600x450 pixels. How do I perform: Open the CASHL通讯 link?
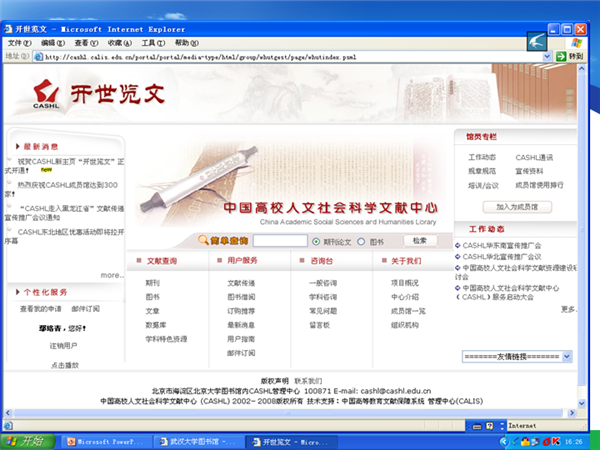pos(534,157)
